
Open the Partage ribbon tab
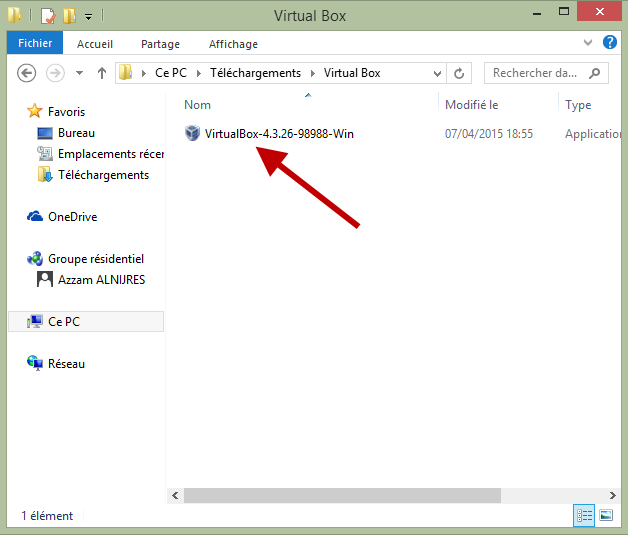[x=160, y=44]
